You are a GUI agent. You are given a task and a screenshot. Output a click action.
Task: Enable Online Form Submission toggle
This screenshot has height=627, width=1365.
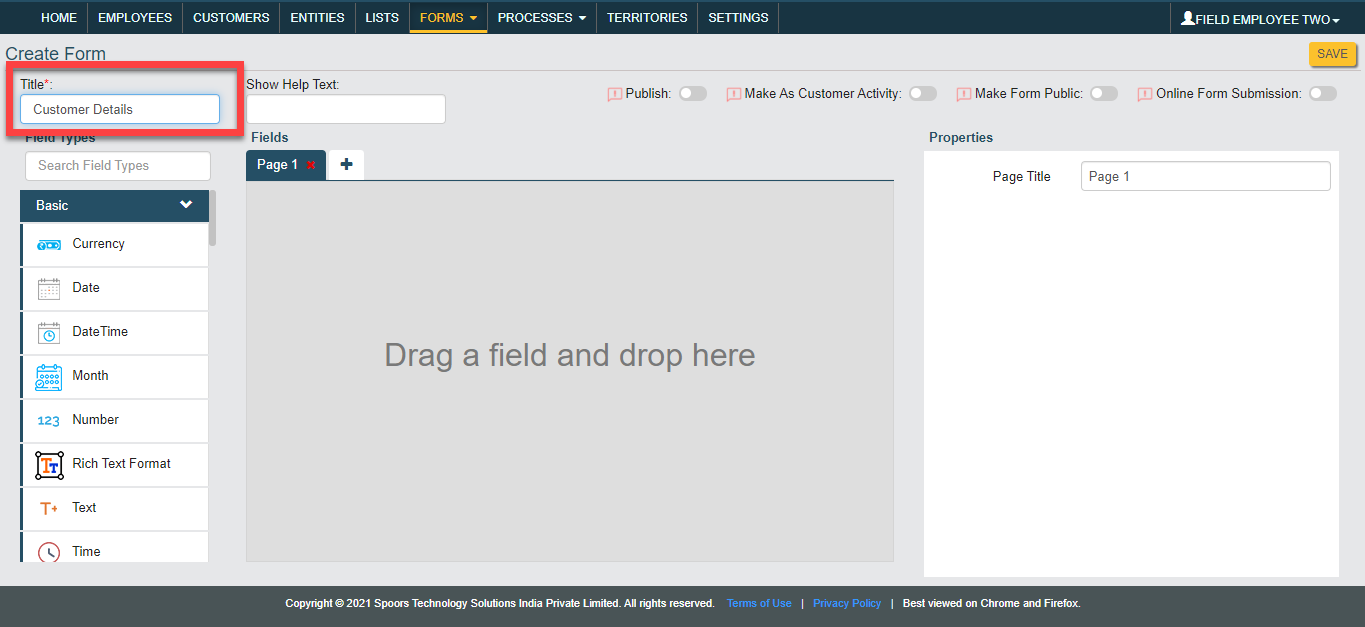[x=1322, y=94]
